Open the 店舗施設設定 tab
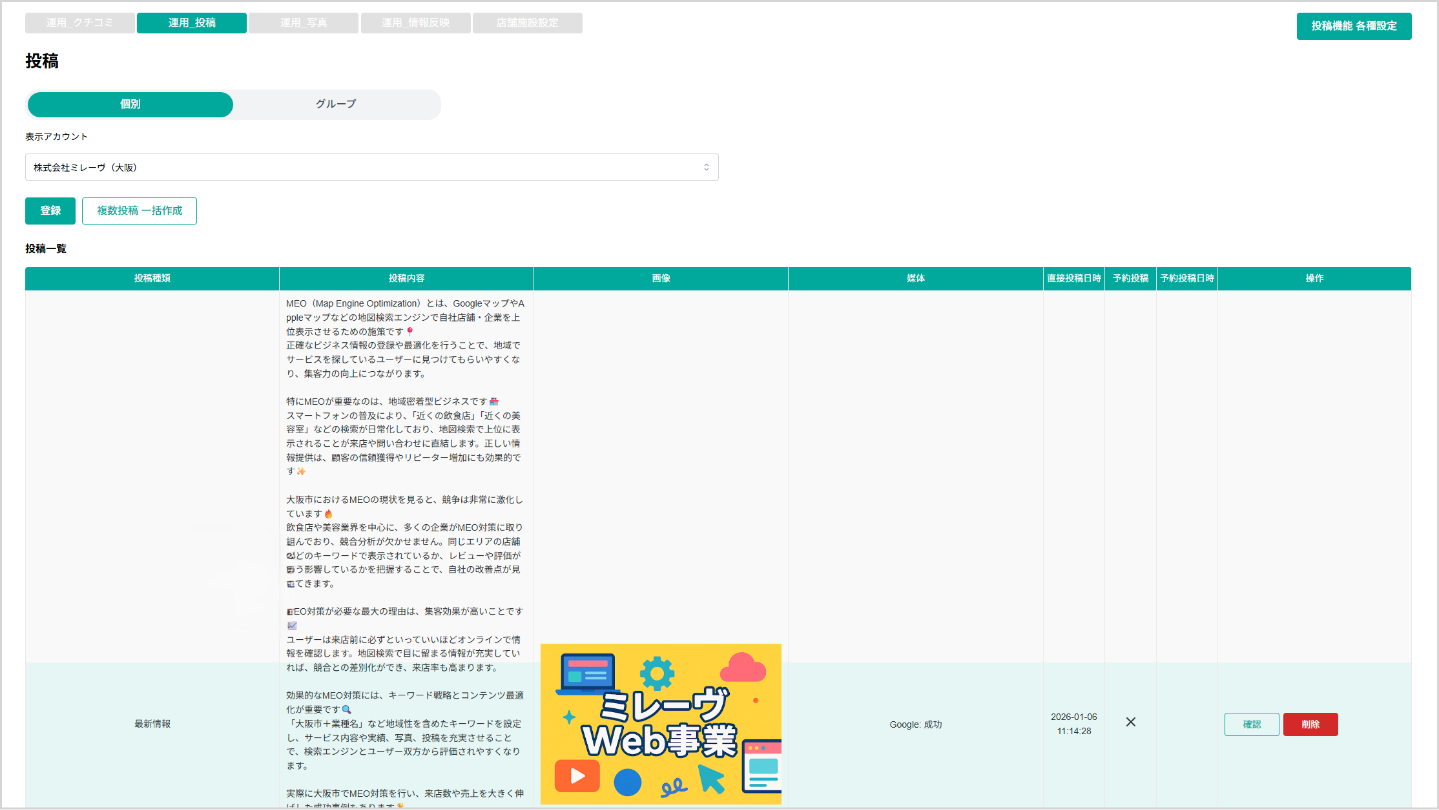 527,23
